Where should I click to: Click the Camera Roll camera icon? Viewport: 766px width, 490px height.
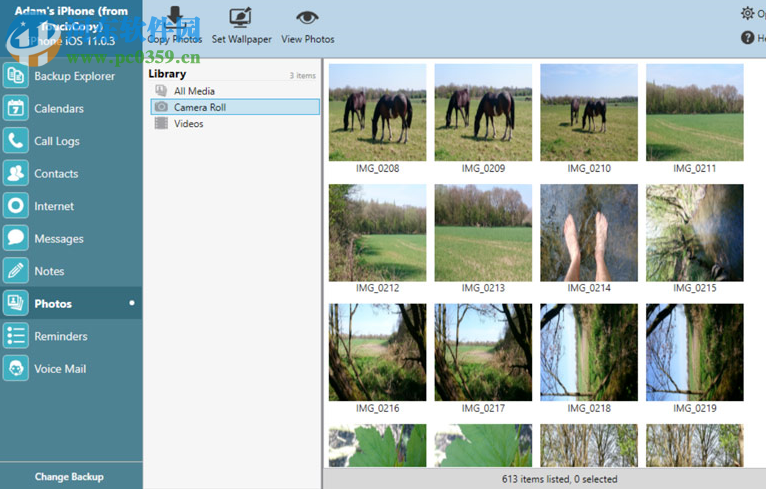161,107
